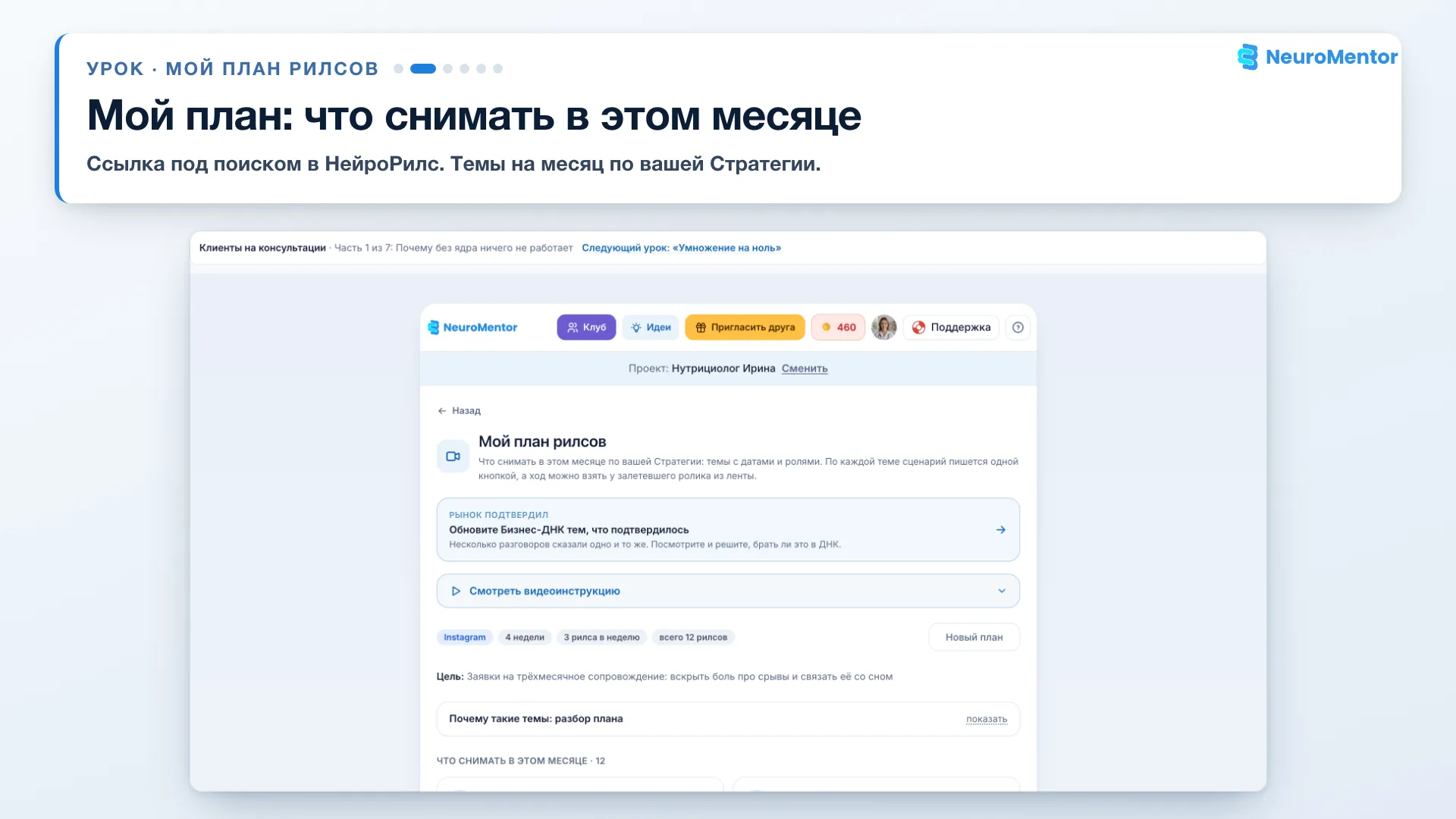Click the Мой план рилсов page heading
The width and height of the screenshot is (1456, 819).
click(542, 442)
